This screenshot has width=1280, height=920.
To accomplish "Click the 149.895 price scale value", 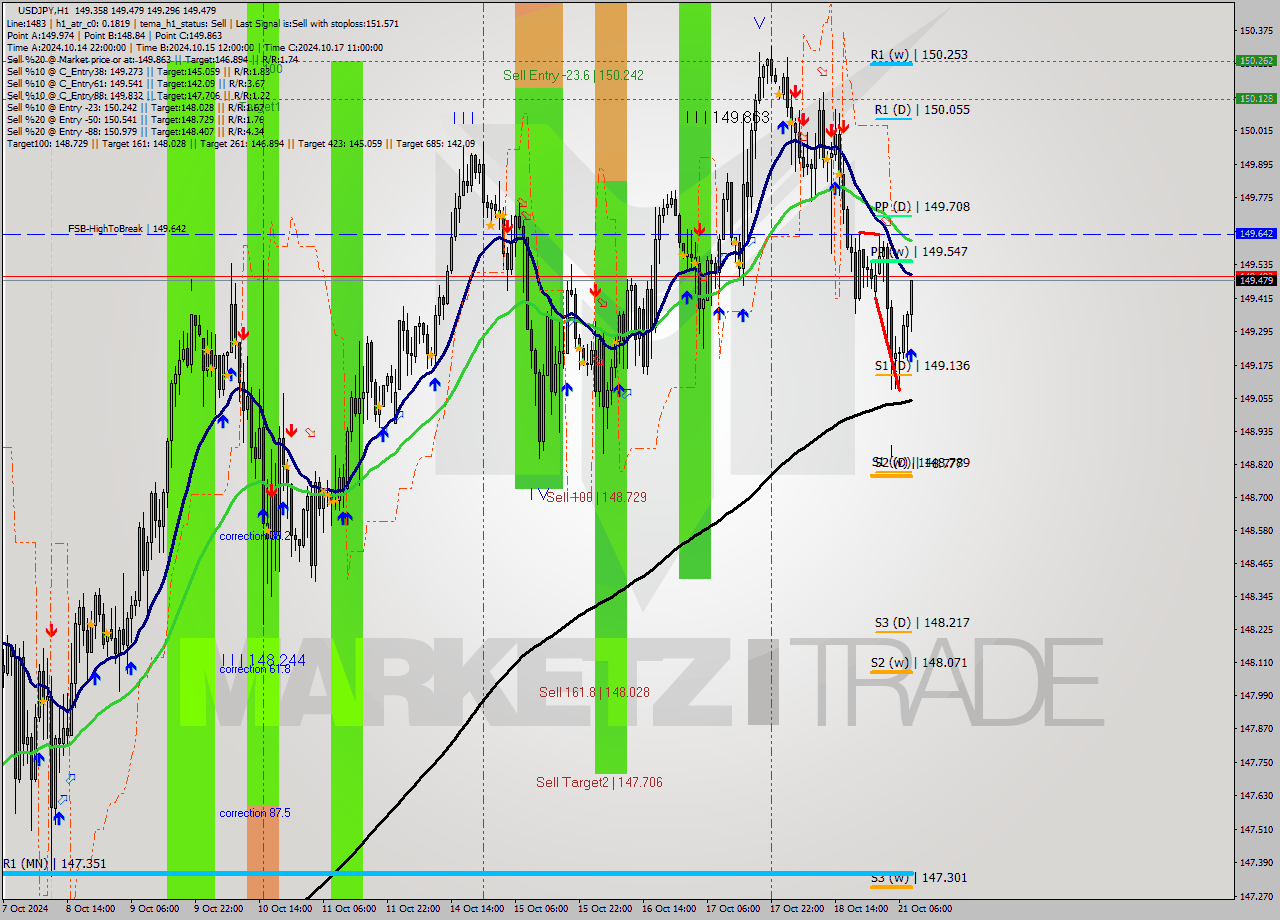I will 1256,165.
